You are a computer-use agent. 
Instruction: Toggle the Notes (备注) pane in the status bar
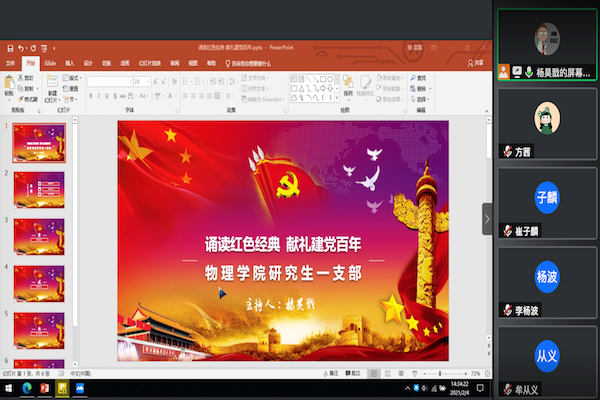click(332, 374)
